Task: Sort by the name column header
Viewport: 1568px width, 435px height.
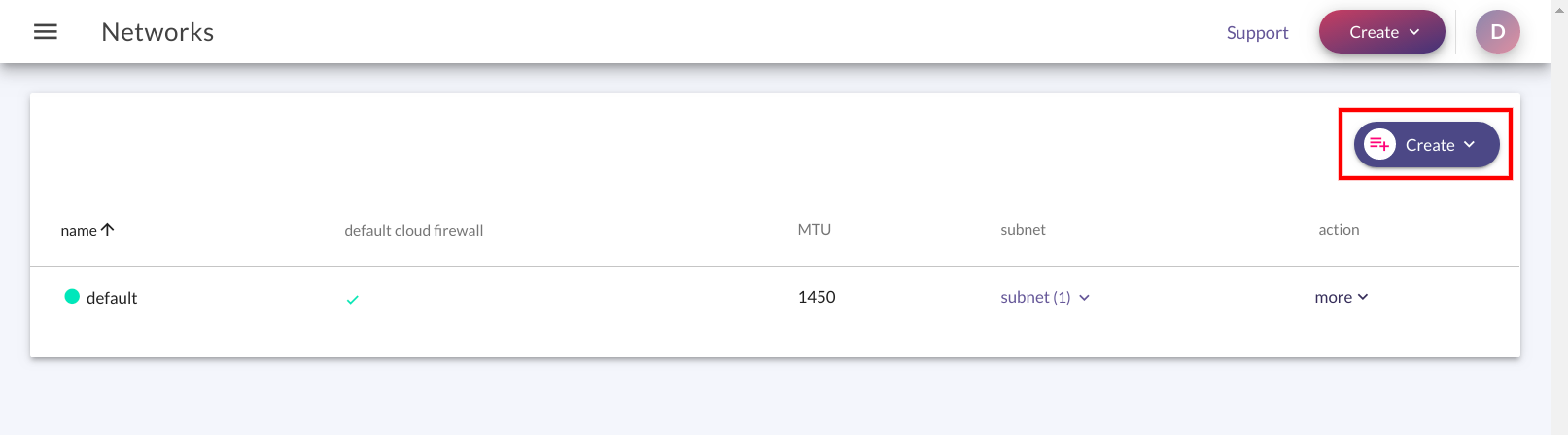Action: click(x=79, y=231)
